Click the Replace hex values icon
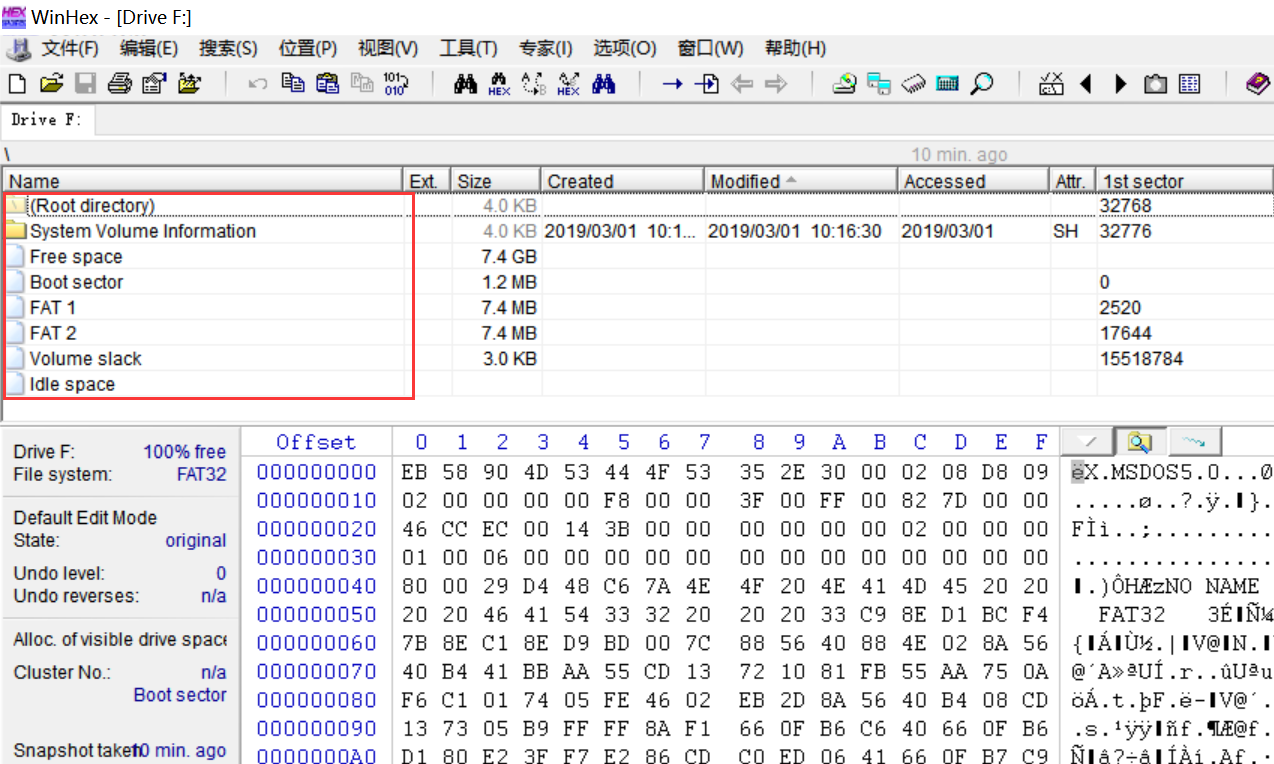The image size is (1274, 764). coord(568,84)
